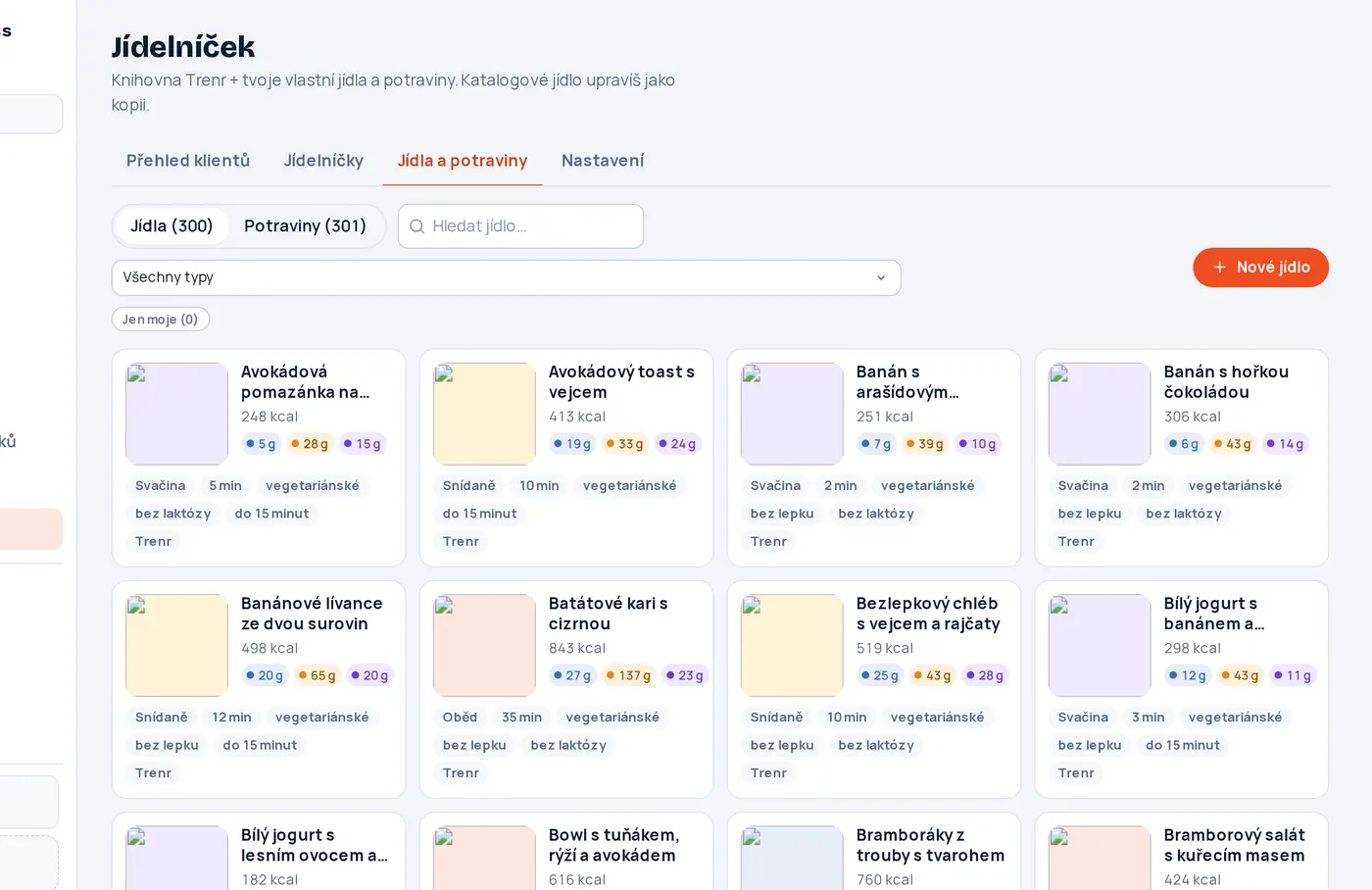Open the Avokádový toast s vejcem thumbnail
1372x890 pixels.
pos(484,414)
